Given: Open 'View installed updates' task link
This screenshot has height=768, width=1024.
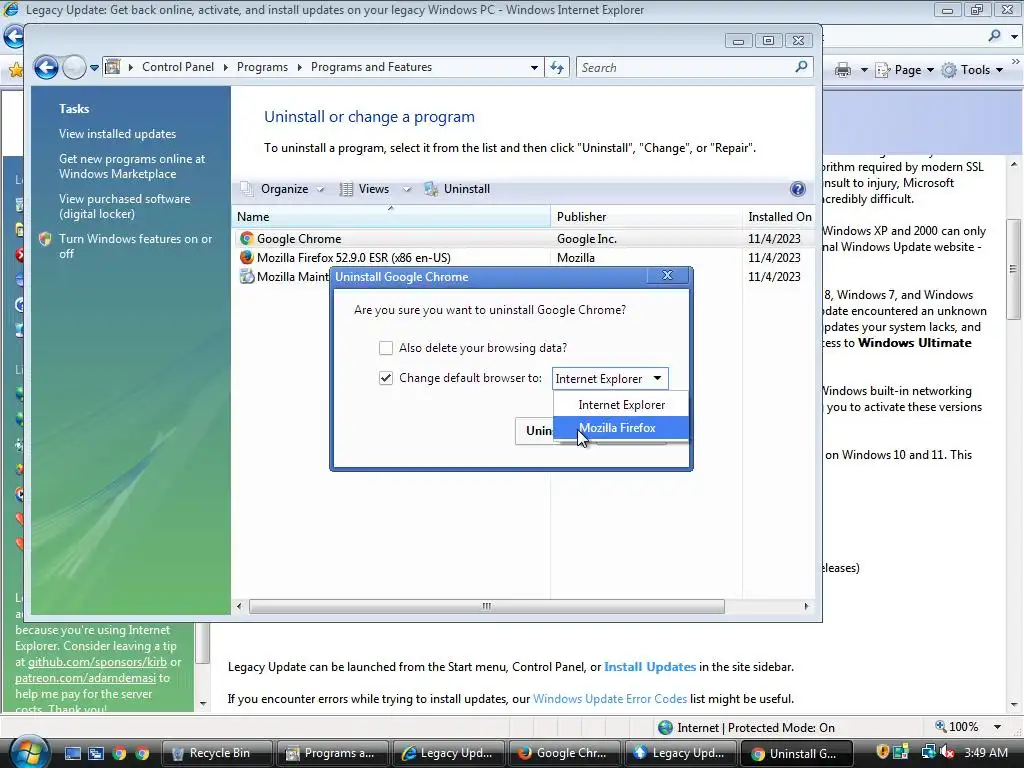Looking at the screenshot, I should 118,134.
